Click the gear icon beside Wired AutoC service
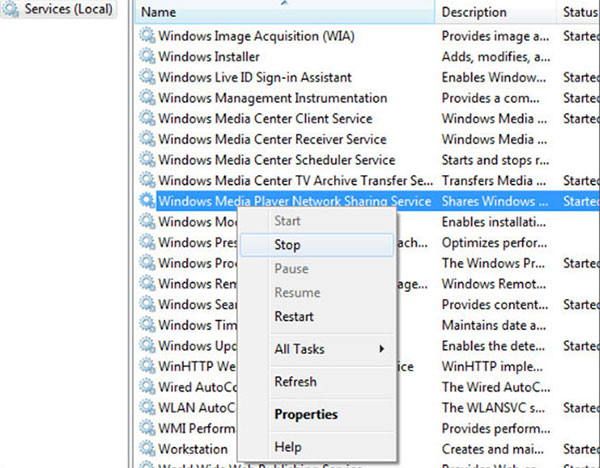This screenshot has height=468, width=600. click(147, 386)
